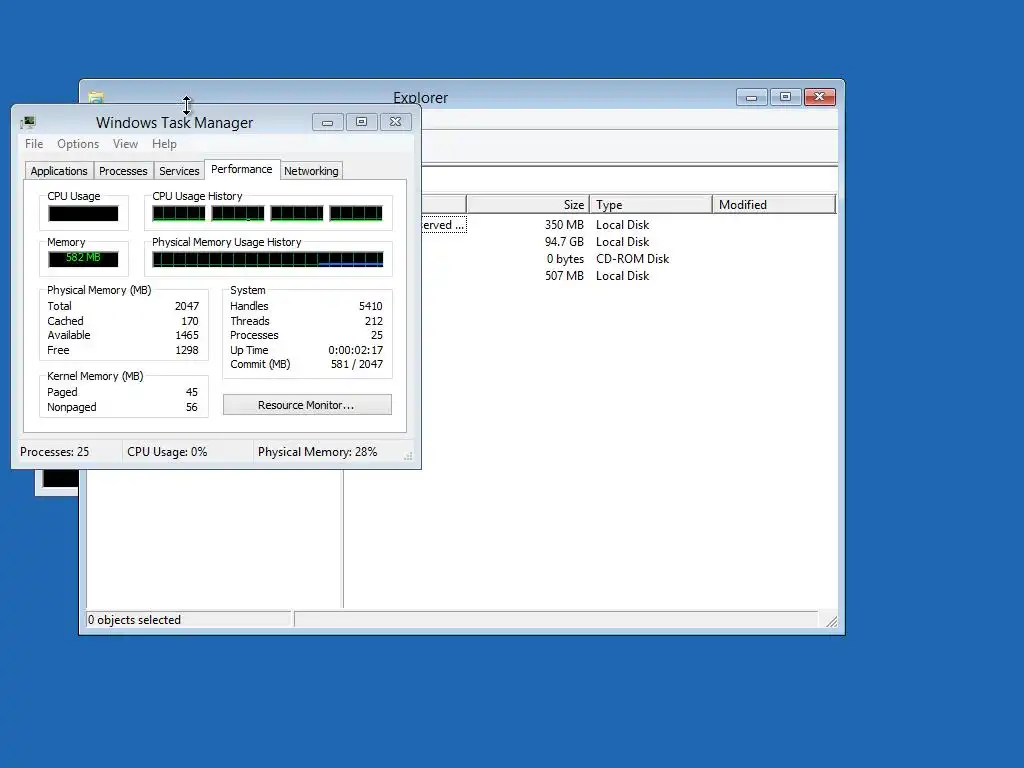This screenshot has width=1024, height=768.
Task: Click the Task Manager resize grip
Action: point(408,456)
